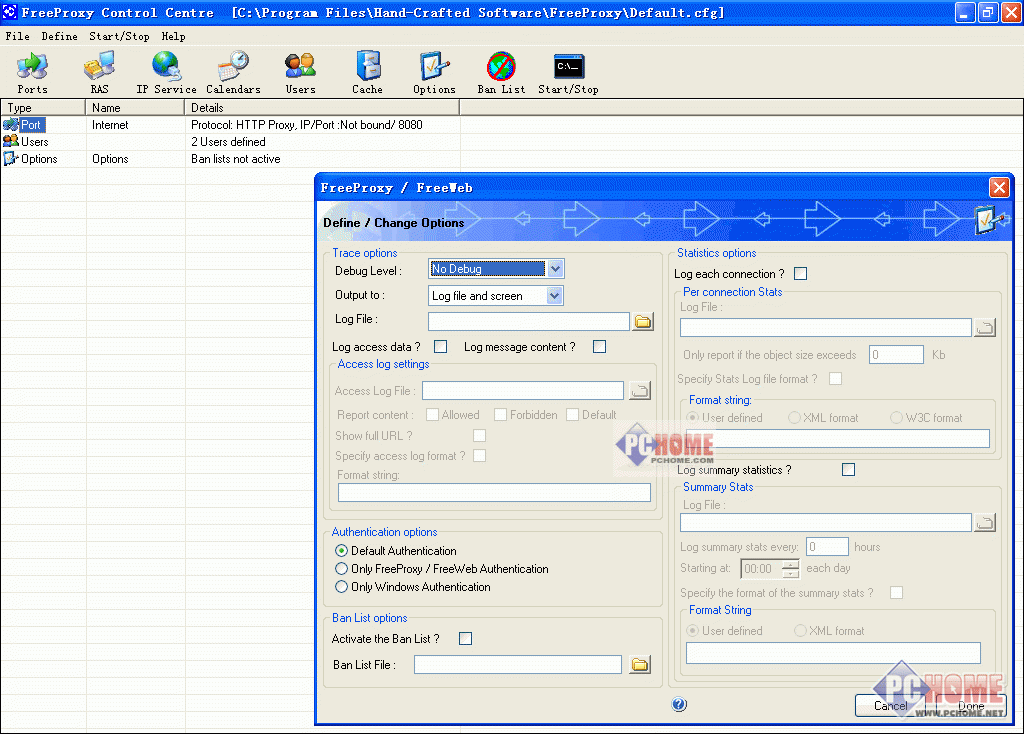Viewport: 1024px width, 734px height.
Task: Enable Log summary statistics checkbox
Action: pos(848,470)
